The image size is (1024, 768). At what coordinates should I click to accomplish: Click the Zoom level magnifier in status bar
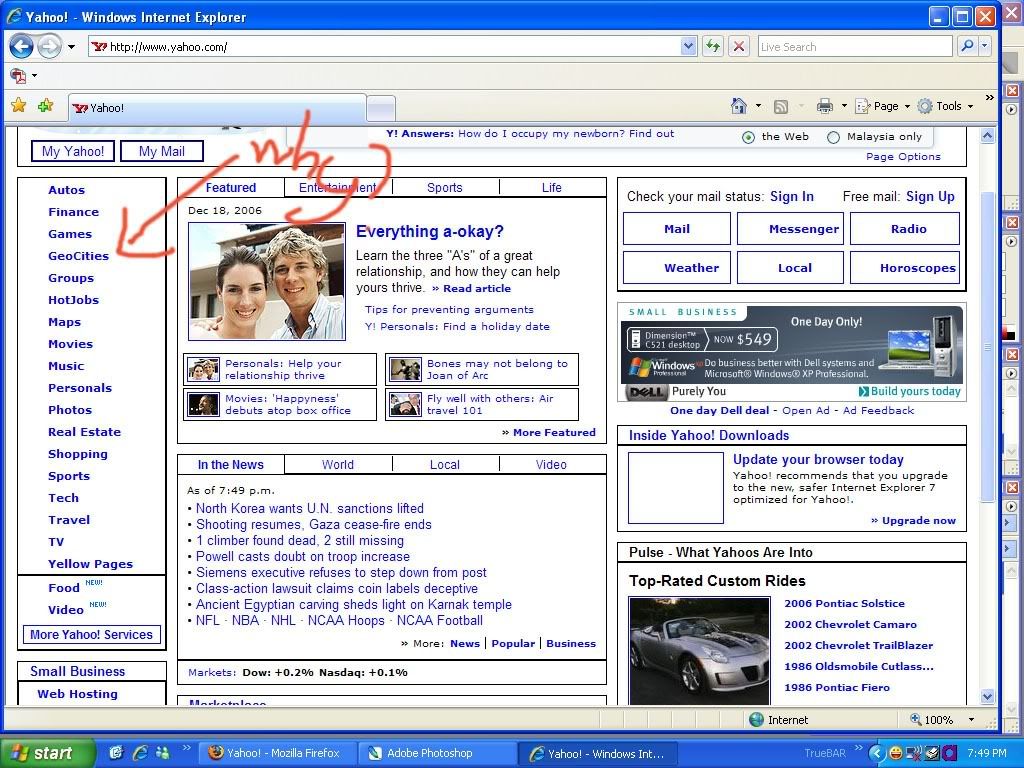pos(916,719)
